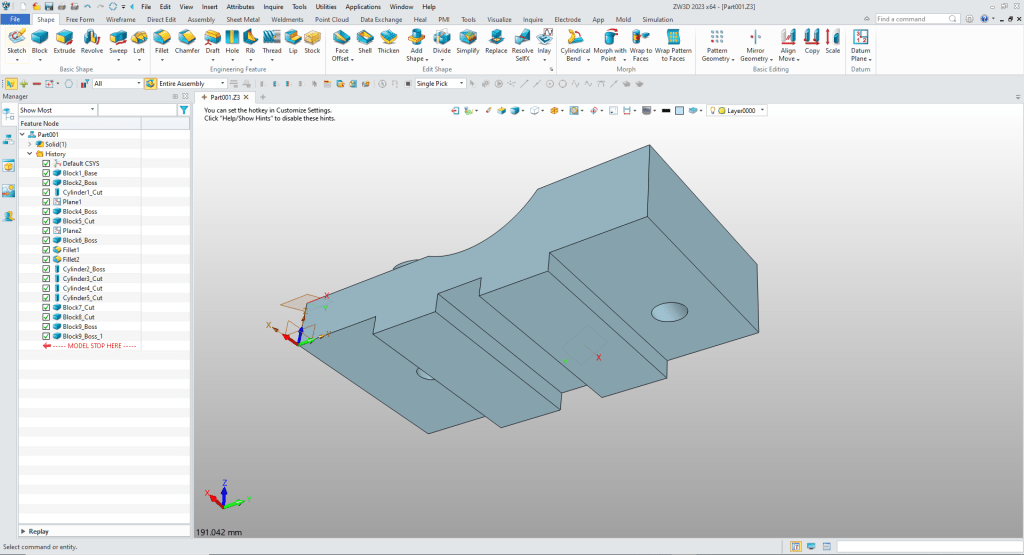Disable the Cylinder3_Cut feature checkbox
Screen dimensions: 1024x555
pos(46,279)
